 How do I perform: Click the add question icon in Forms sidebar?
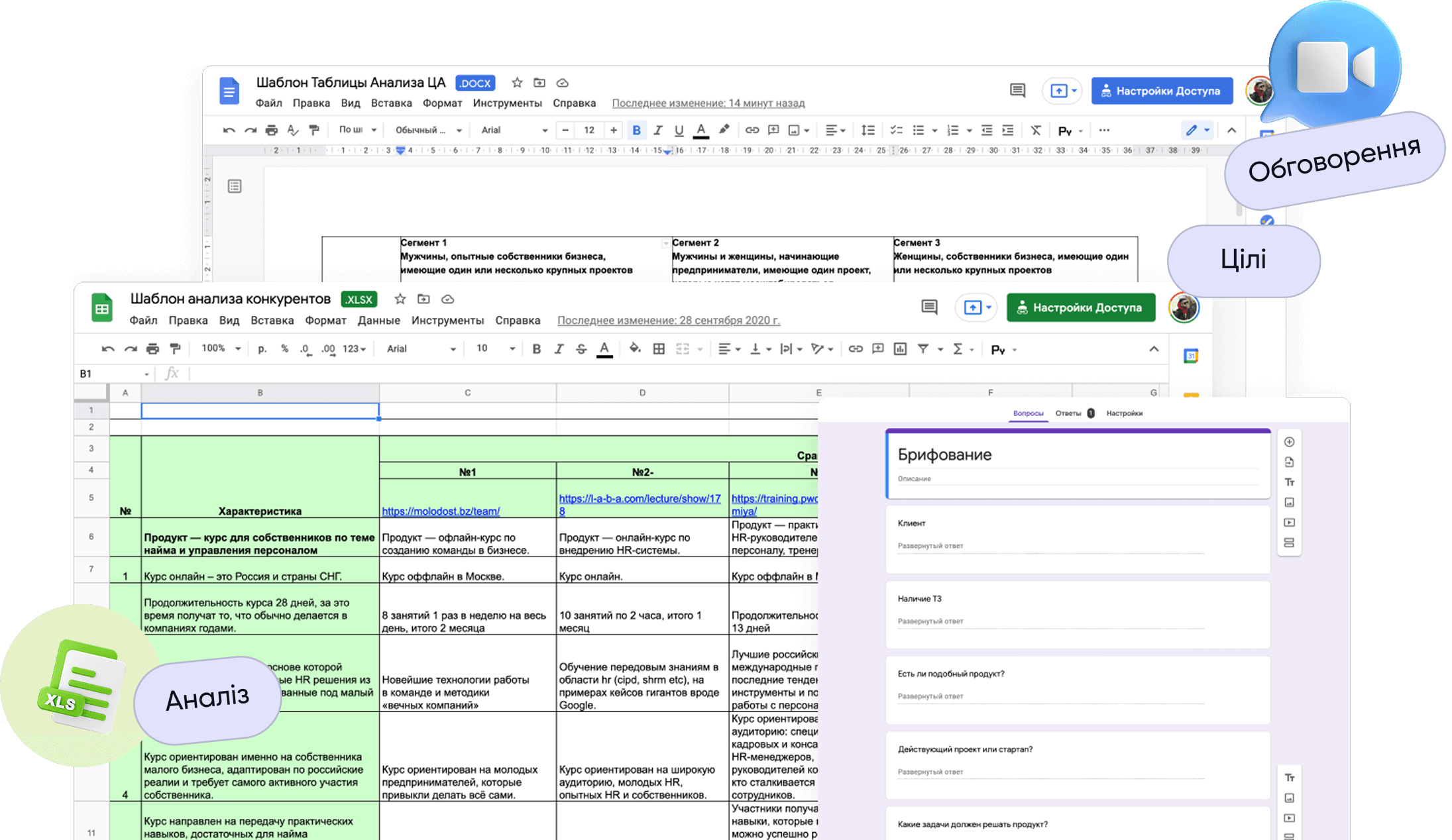(x=1289, y=442)
